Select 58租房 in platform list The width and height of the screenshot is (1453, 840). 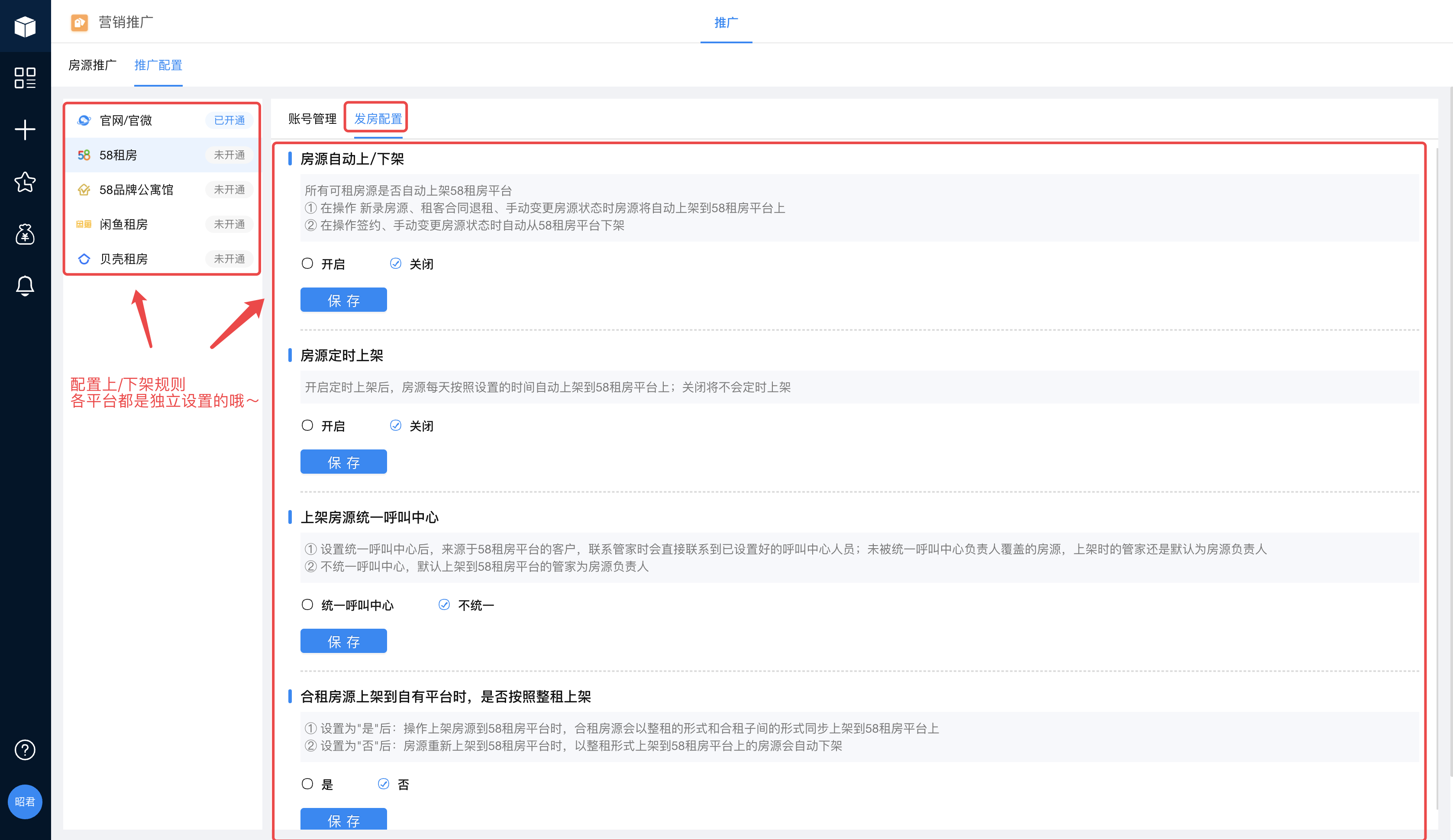click(162, 155)
